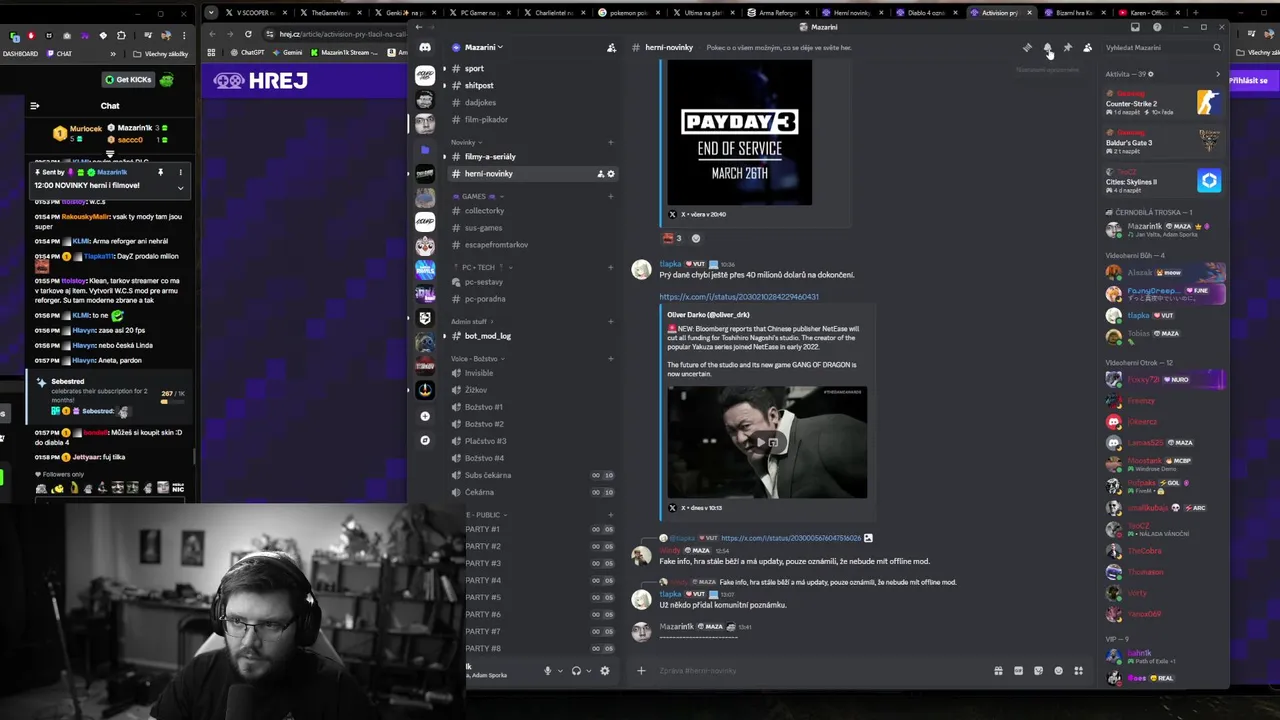Open x.com status link ending 460431

pos(739,297)
